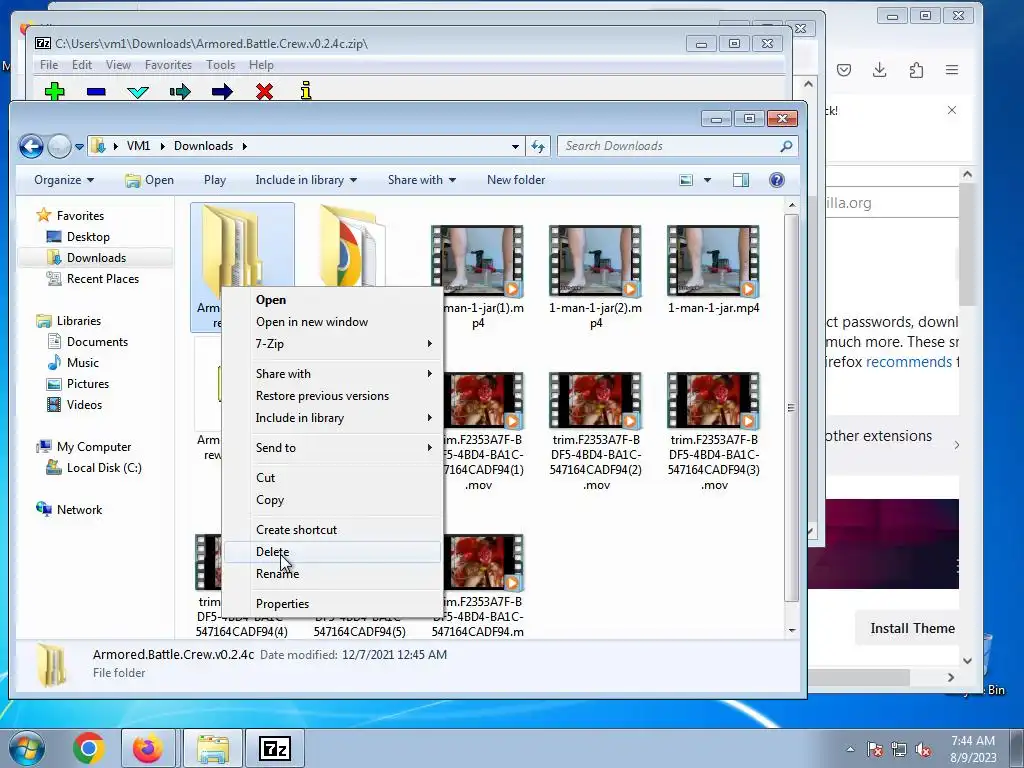
Task: Open Recent Places in sidebar
Action: [103, 279]
